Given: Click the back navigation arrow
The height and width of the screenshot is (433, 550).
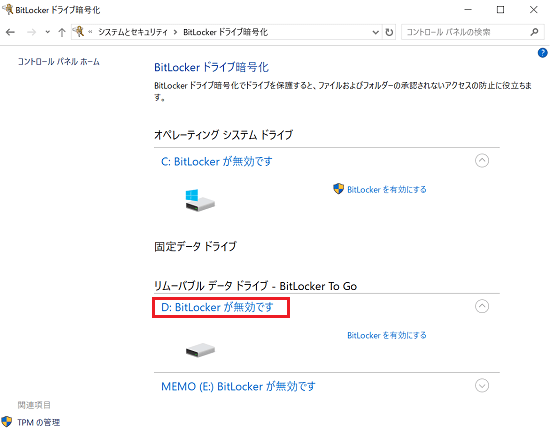Looking at the screenshot, I should (11, 32).
